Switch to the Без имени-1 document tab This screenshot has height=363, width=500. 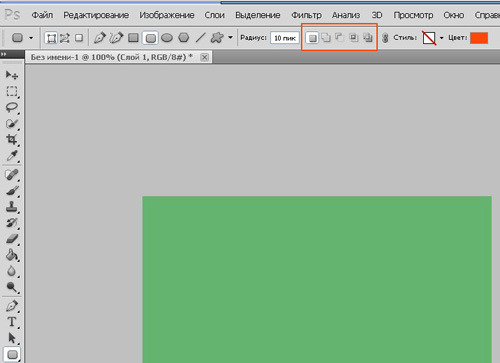(x=112, y=57)
